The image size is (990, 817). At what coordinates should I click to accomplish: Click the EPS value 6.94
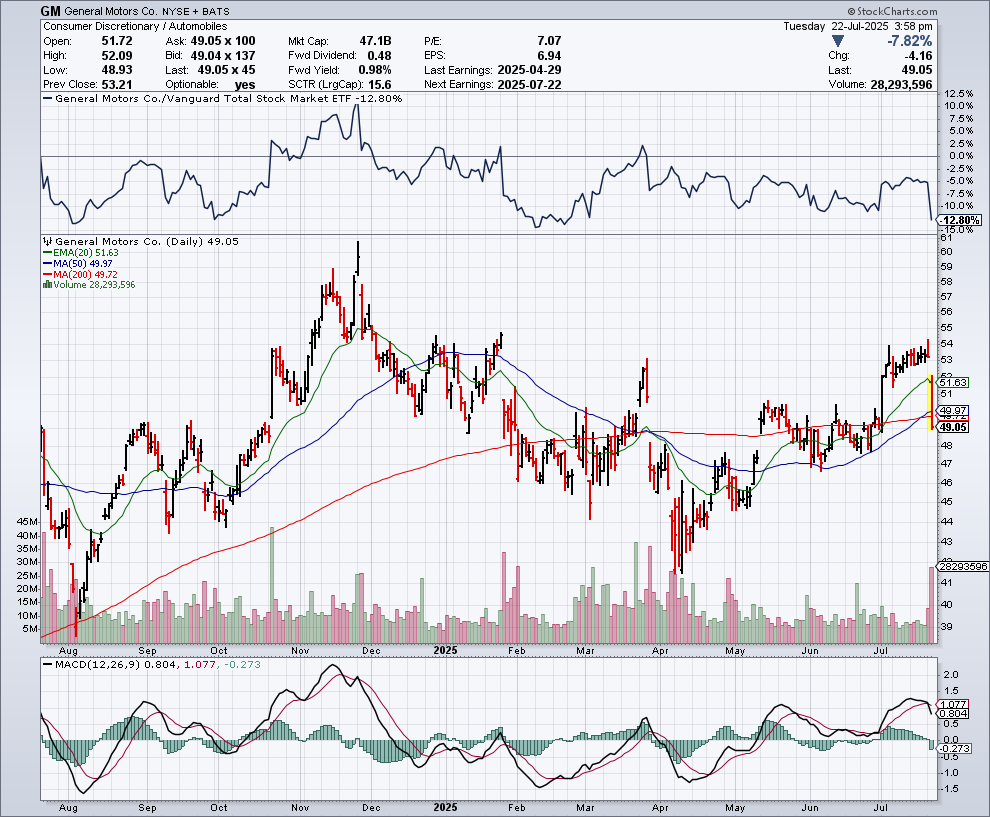tap(549, 56)
